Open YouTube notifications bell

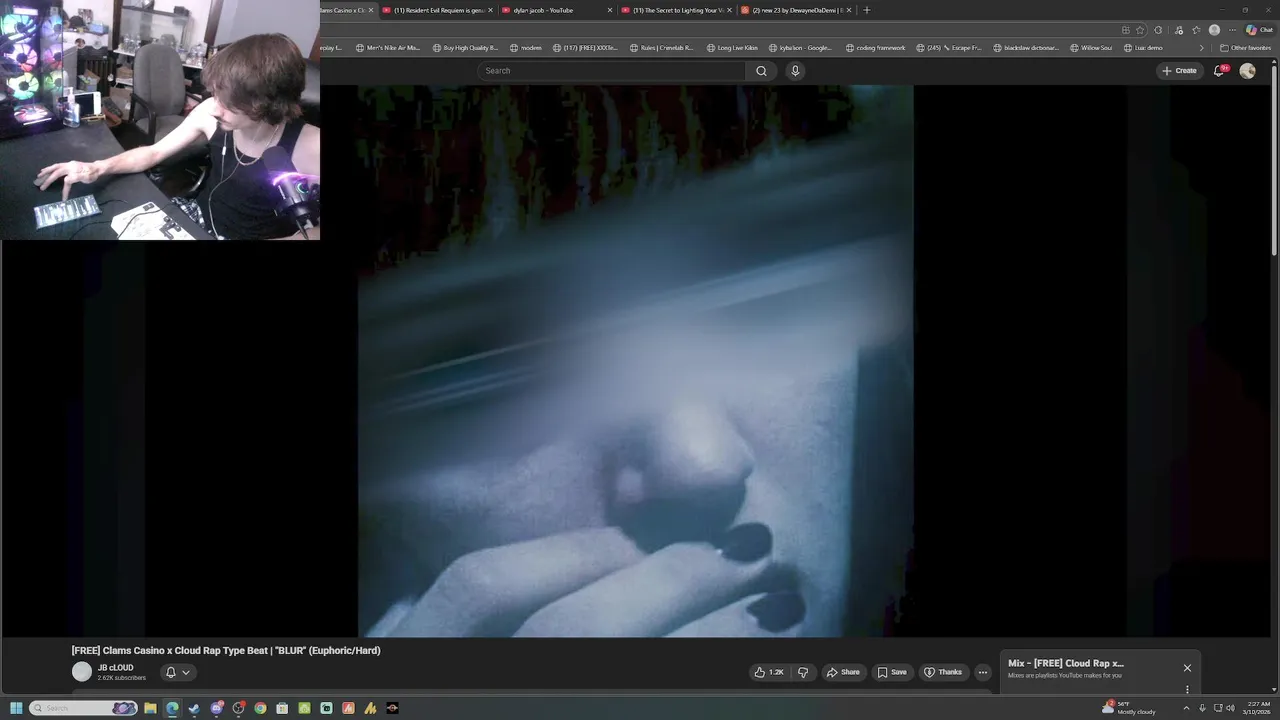point(1219,71)
